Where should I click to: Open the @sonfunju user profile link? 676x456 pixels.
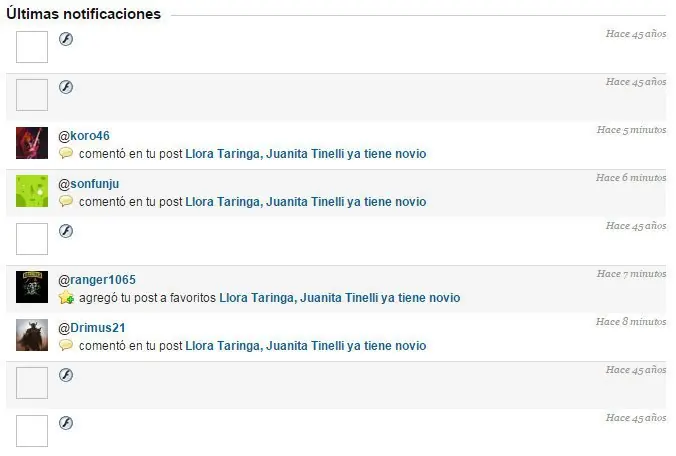(x=89, y=184)
